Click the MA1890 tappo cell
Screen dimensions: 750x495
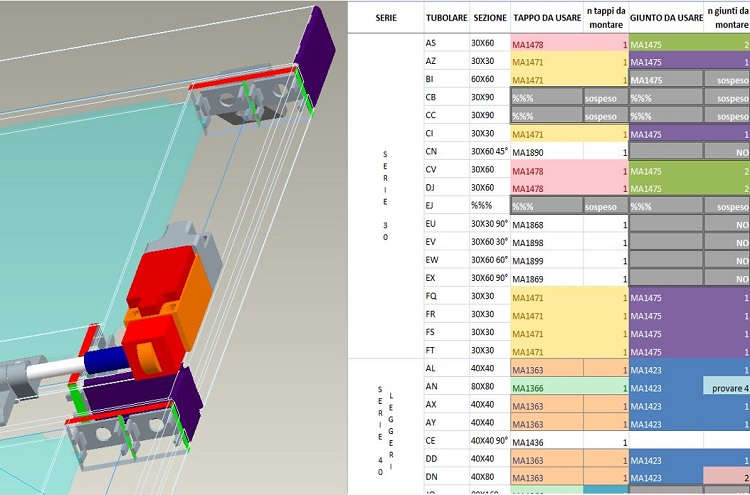[547, 152]
